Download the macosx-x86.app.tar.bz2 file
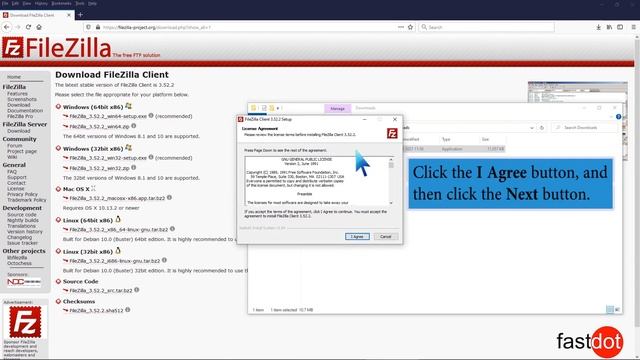This screenshot has height=360, width=640. point(117,198)
